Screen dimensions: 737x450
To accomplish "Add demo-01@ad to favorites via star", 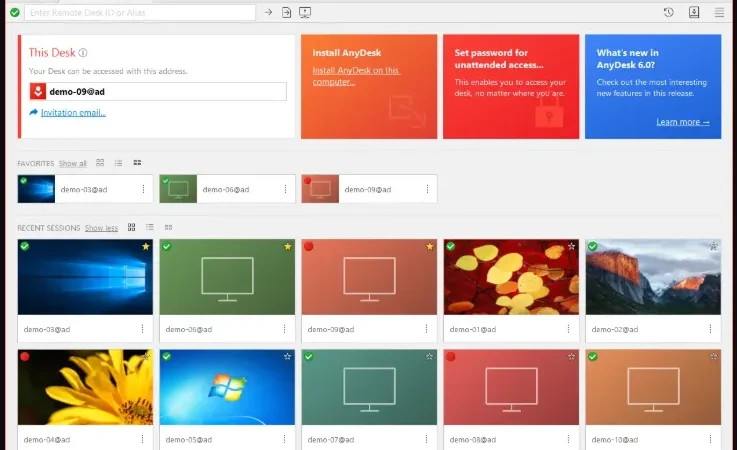I will point(572,246).
